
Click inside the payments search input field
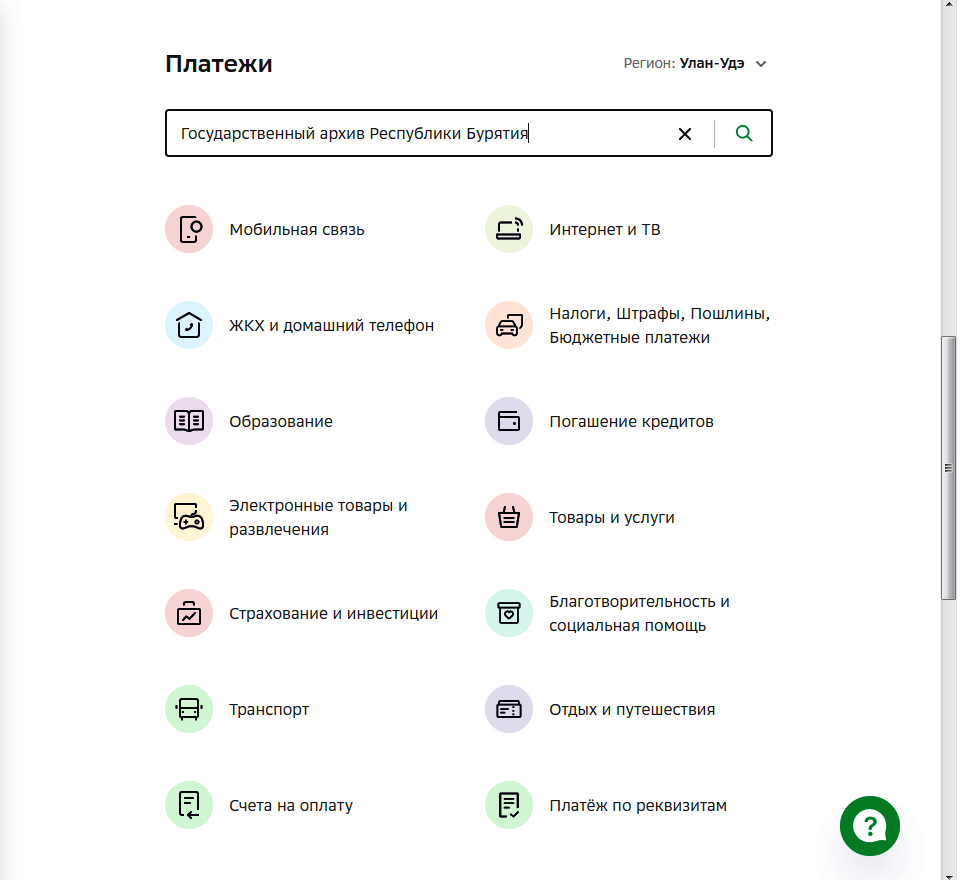pyautogui.click(x=420, y=134)
